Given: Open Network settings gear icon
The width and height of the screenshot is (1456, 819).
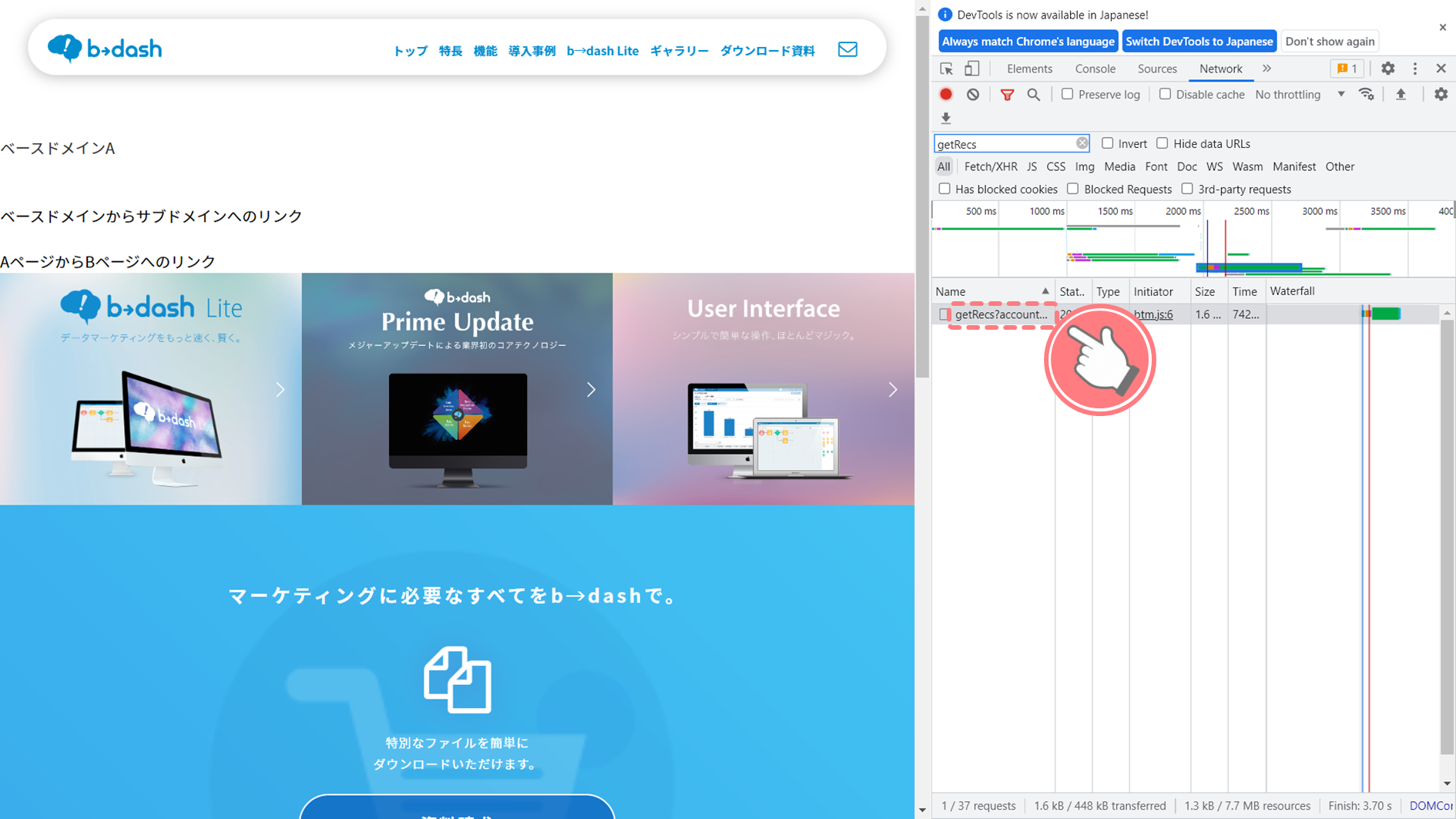Looking at the screenshot, I should click(1441, 94).
